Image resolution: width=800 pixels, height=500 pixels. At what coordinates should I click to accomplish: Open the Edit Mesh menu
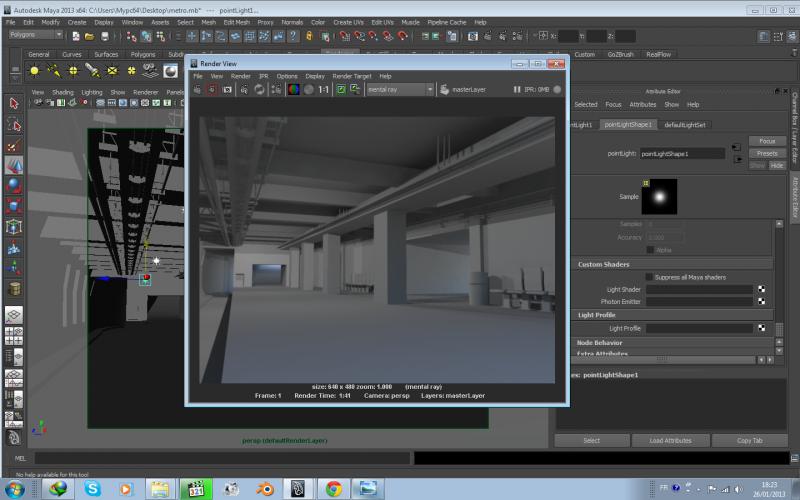pos(237,22)
